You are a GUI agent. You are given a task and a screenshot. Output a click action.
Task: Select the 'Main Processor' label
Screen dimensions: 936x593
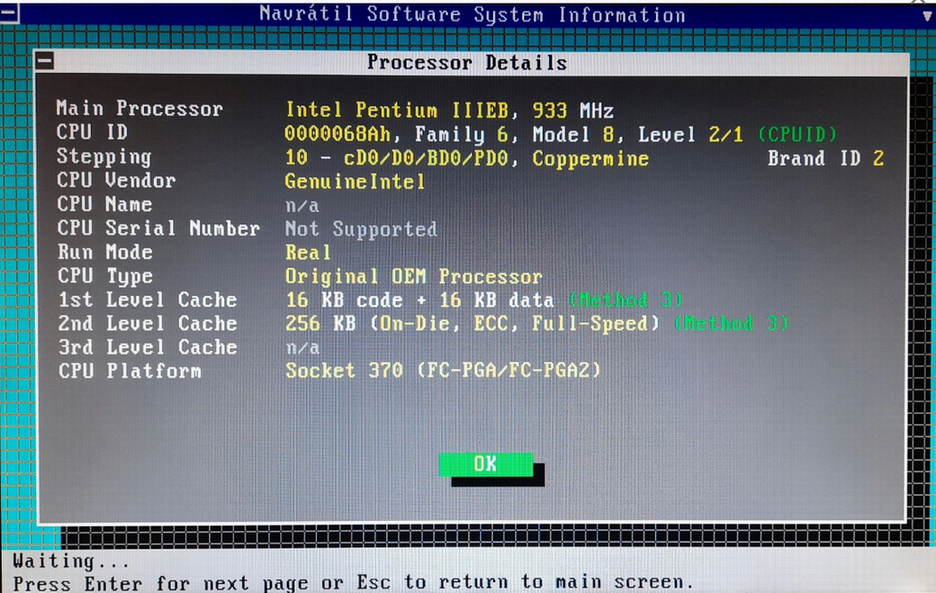tap(140, 109)
